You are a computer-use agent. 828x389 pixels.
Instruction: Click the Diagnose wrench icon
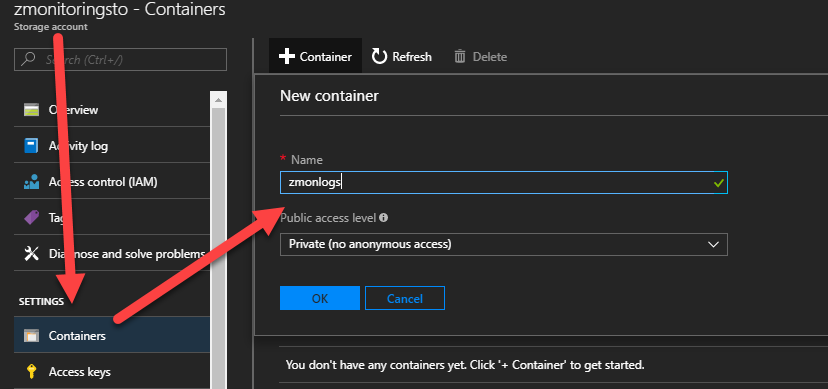(x=32, y=254)
